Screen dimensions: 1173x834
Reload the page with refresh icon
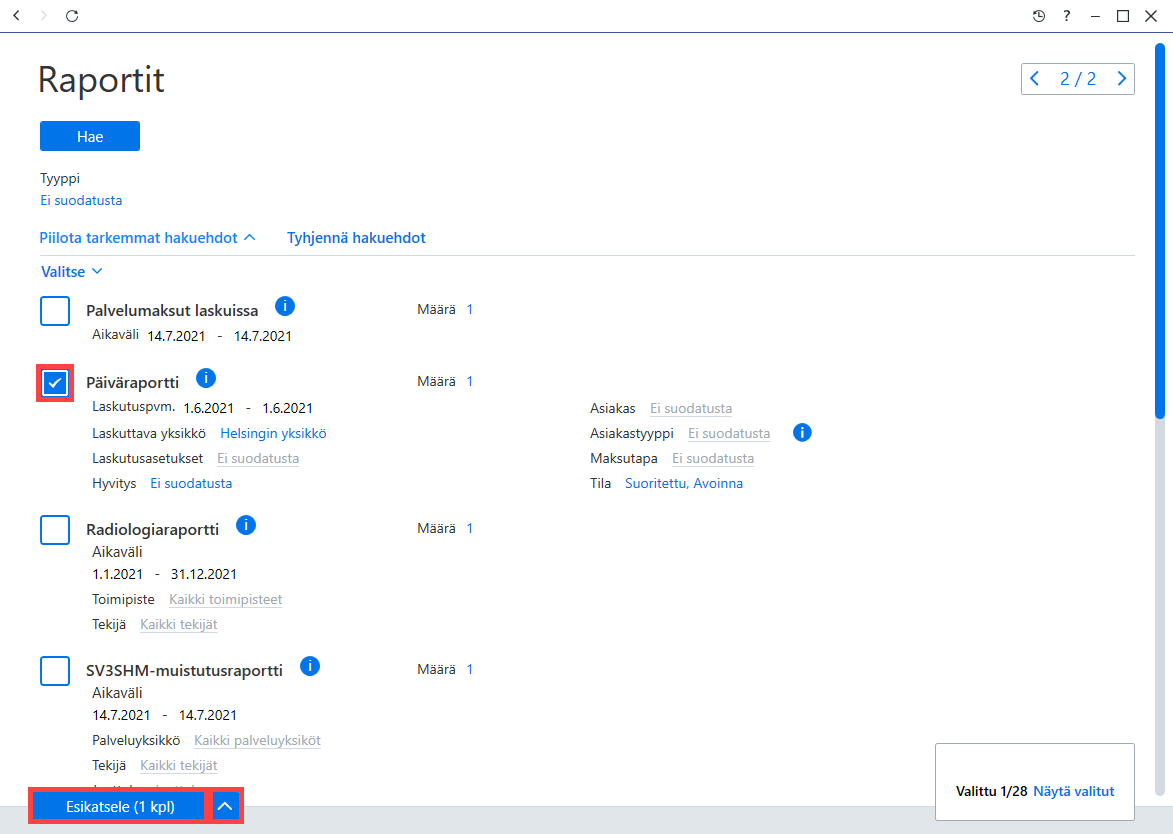coord(72,16)
